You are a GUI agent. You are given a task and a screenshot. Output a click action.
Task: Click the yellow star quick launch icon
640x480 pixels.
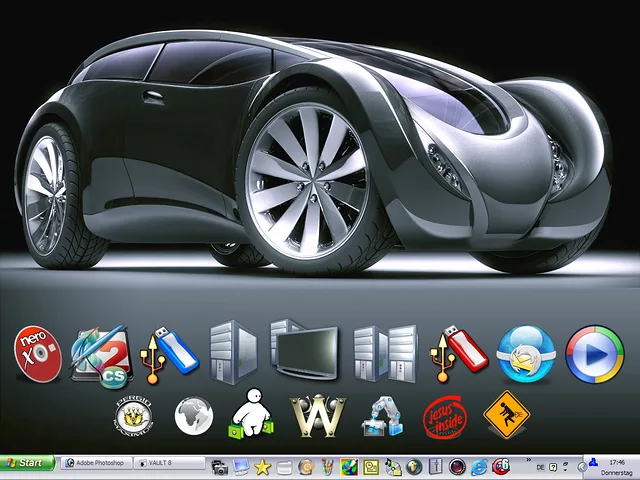tap(263, 466)
